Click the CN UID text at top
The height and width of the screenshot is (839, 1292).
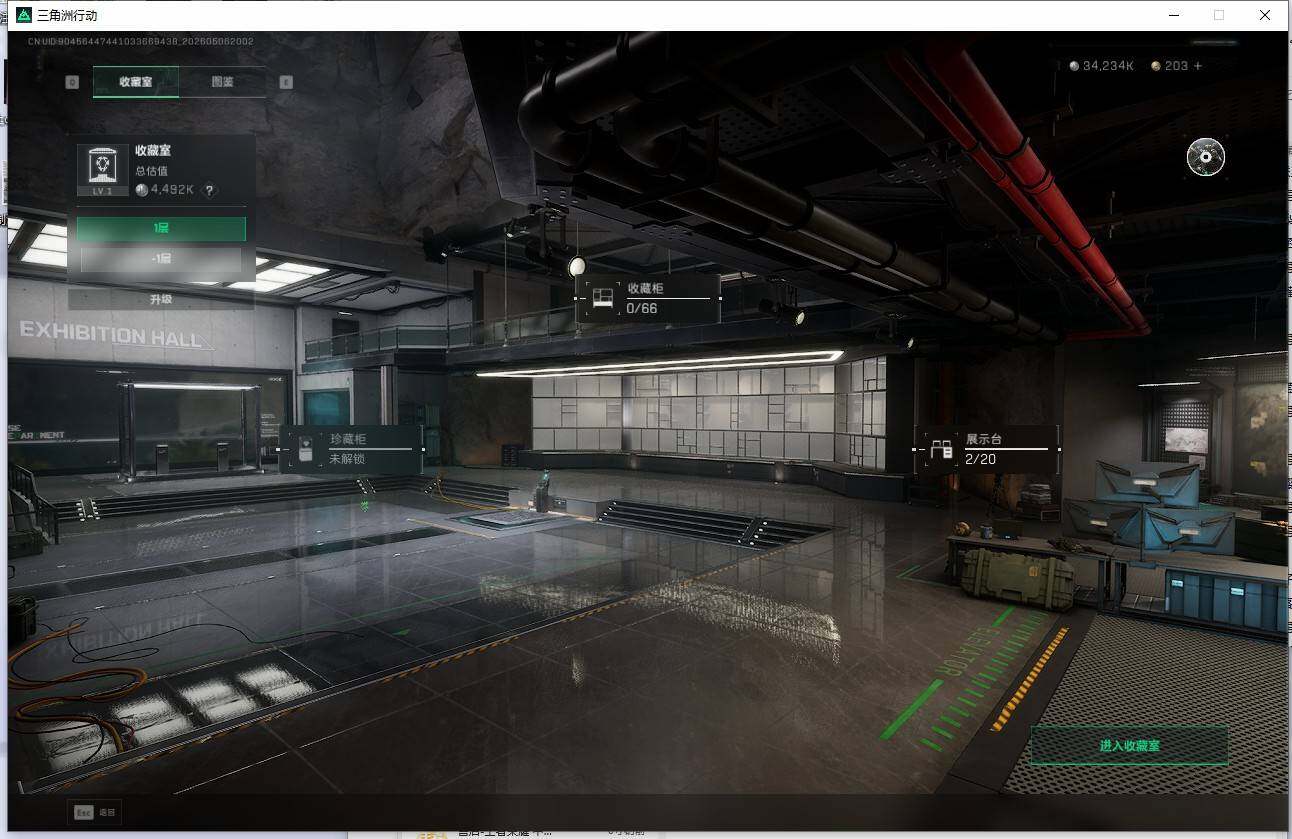click(140, 42)
